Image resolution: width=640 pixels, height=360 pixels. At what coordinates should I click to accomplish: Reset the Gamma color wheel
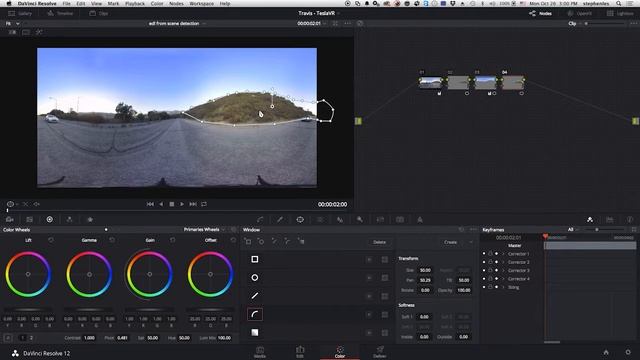[112, 240]
